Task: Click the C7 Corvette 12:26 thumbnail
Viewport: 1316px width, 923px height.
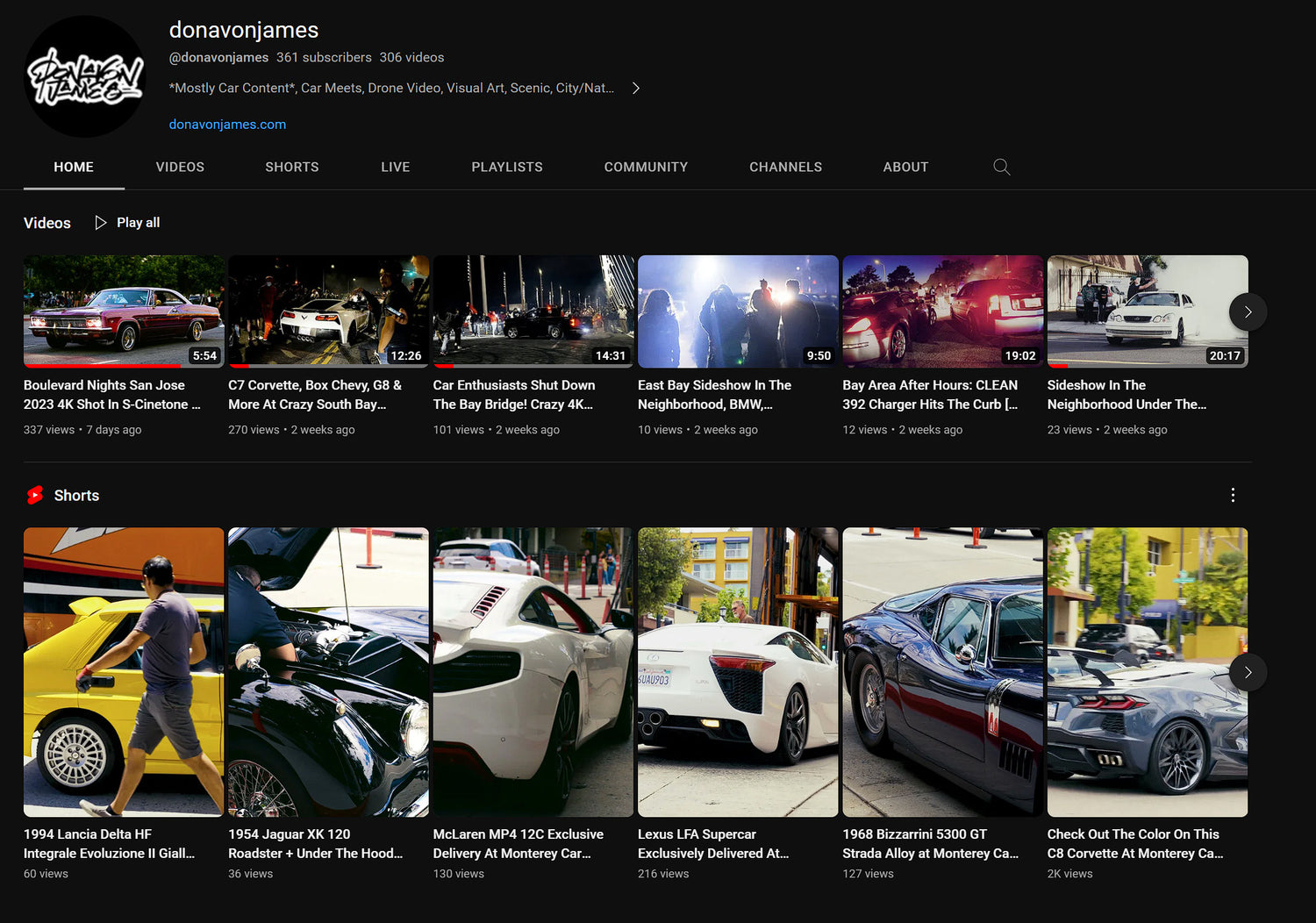Action: tap(328, 311)
